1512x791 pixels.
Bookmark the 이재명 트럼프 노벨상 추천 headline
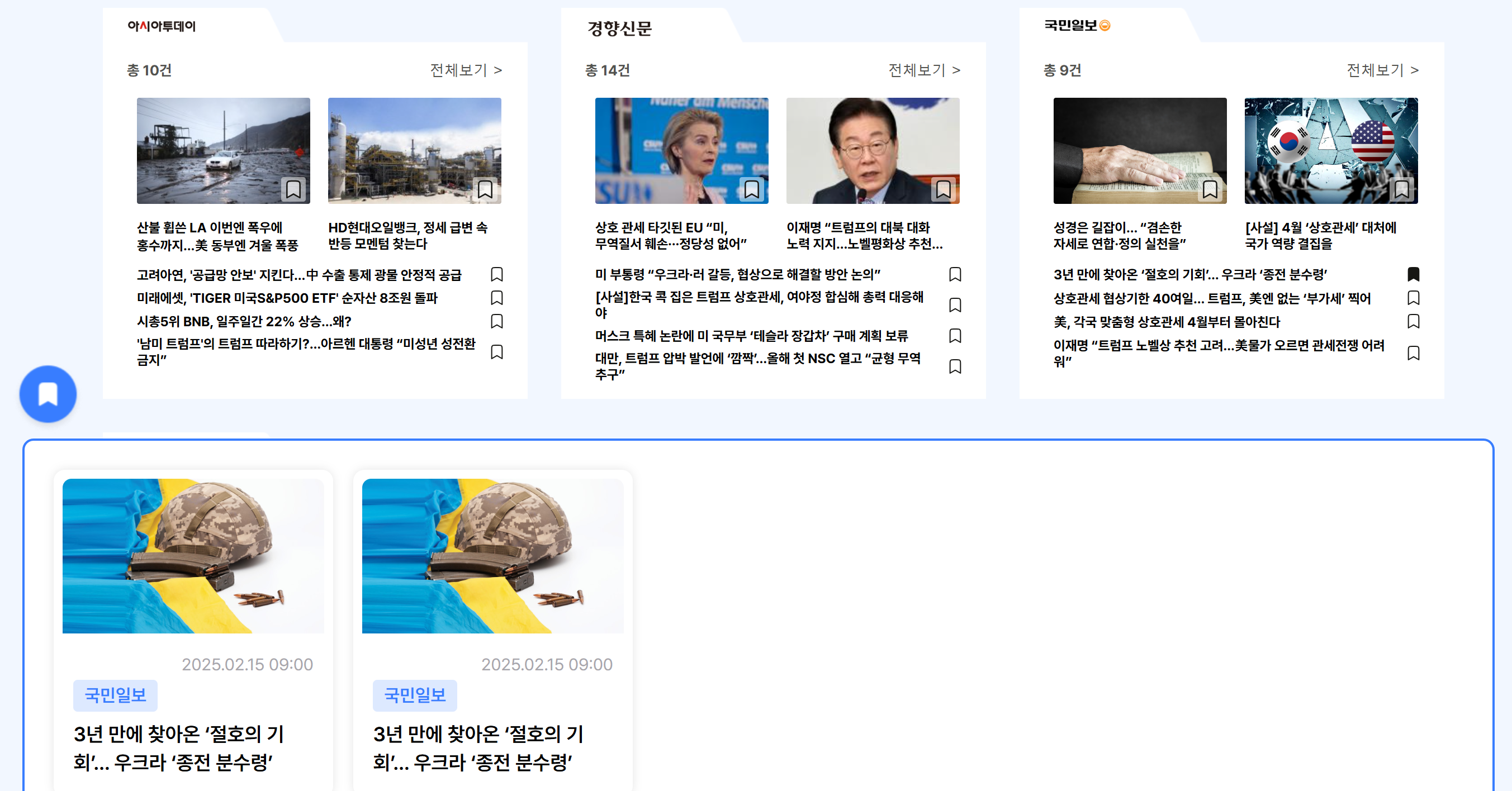click(x=1414, y=352)
